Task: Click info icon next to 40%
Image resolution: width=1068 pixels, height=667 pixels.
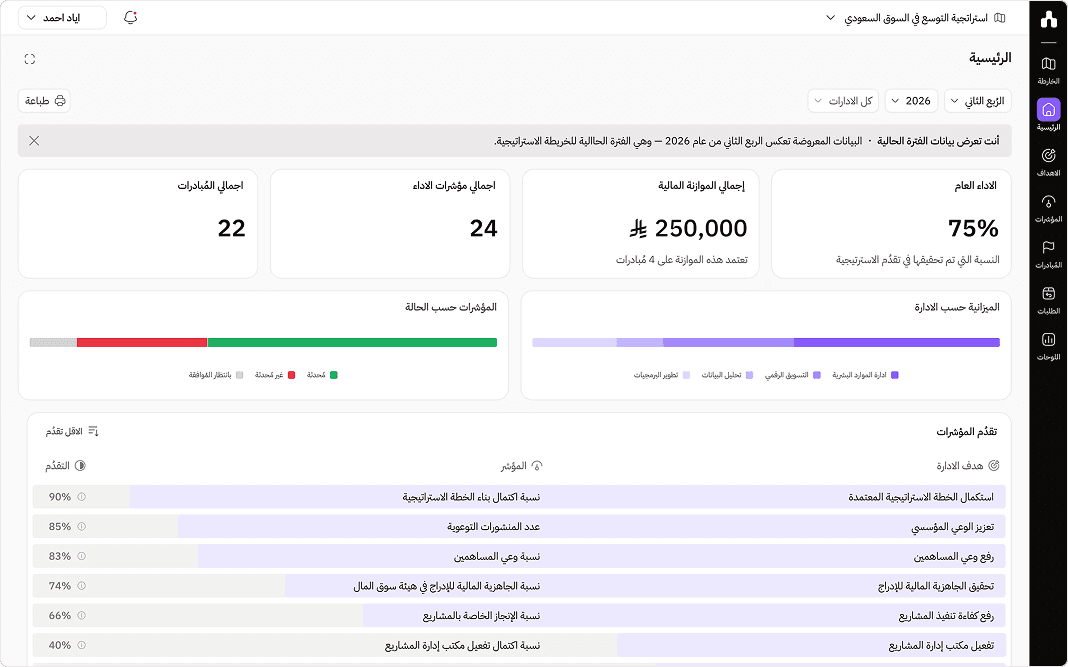Action: click(x=82, y=645)
